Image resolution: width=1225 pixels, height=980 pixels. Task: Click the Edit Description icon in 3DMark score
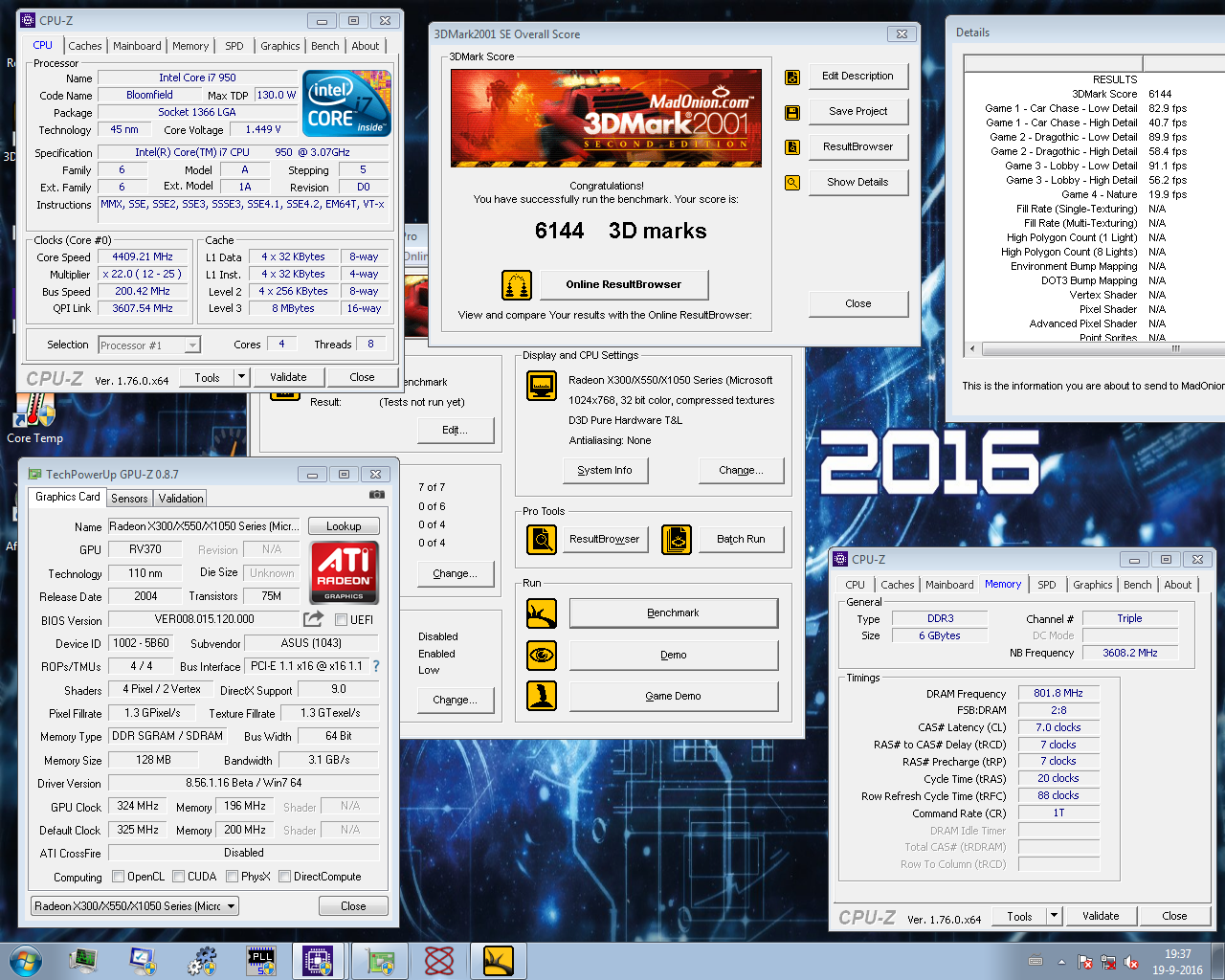click(792, 78)
